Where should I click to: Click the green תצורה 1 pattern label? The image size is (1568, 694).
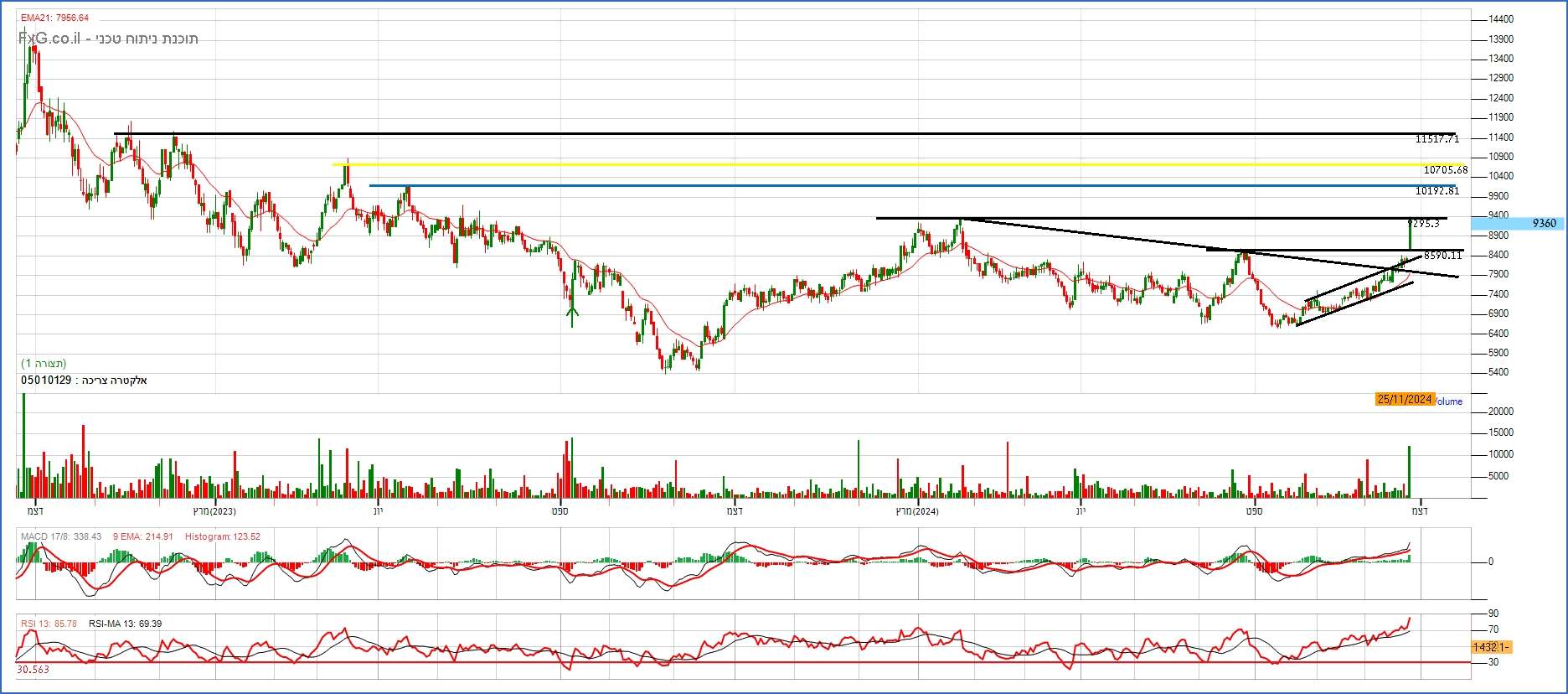pos(44,364)
